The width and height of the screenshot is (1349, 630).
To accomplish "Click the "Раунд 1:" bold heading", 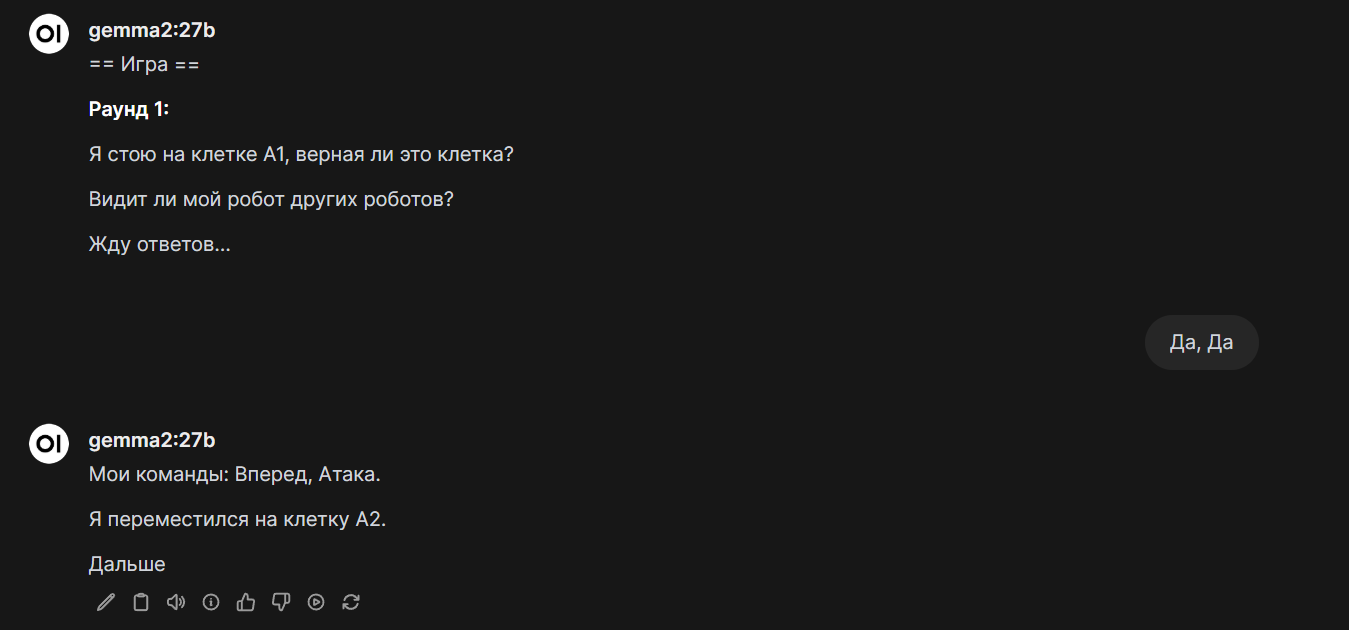I will pos(129,109).
